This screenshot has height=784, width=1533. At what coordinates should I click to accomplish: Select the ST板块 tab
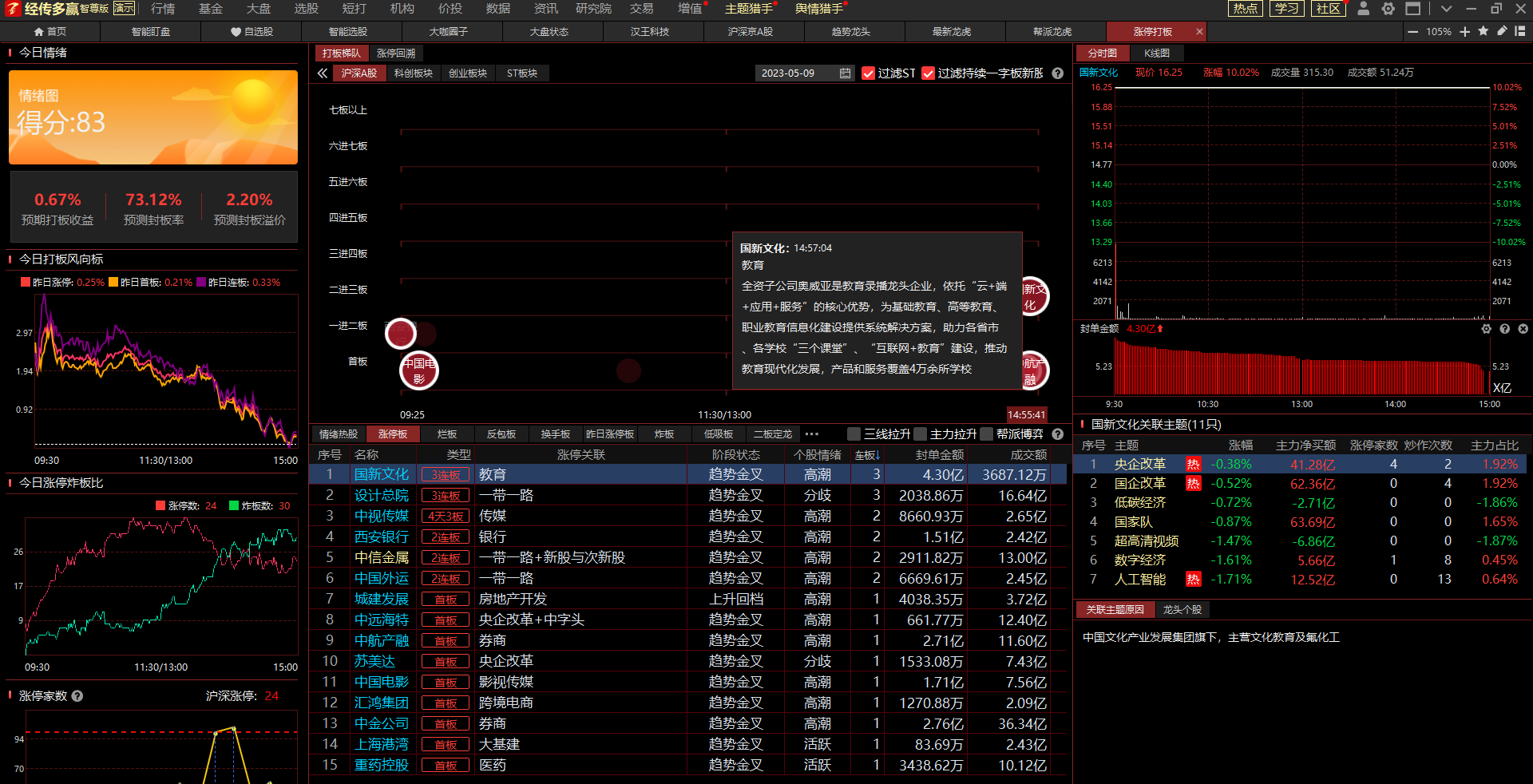point(522,73)
